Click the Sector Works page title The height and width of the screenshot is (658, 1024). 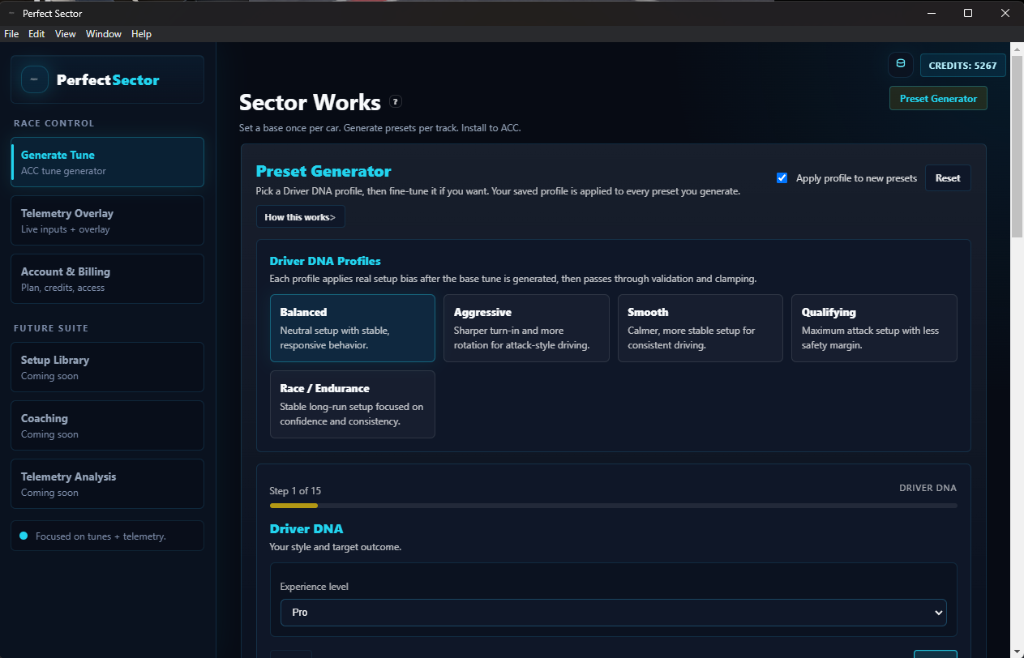click(x=310, y=102)
